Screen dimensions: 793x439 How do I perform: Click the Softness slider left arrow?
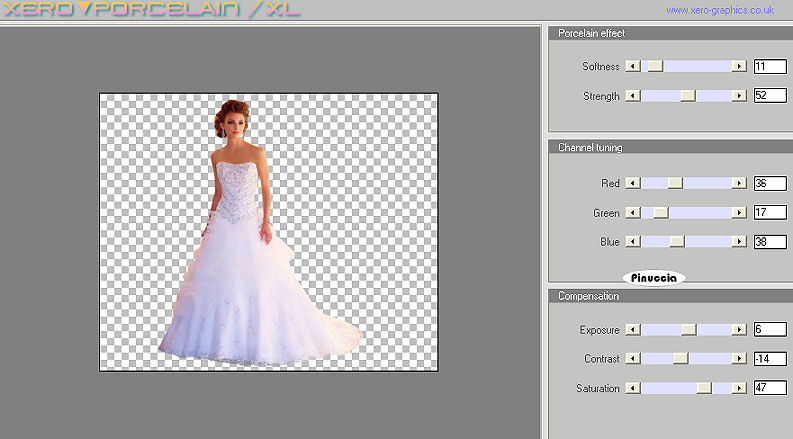coord(632,66)
